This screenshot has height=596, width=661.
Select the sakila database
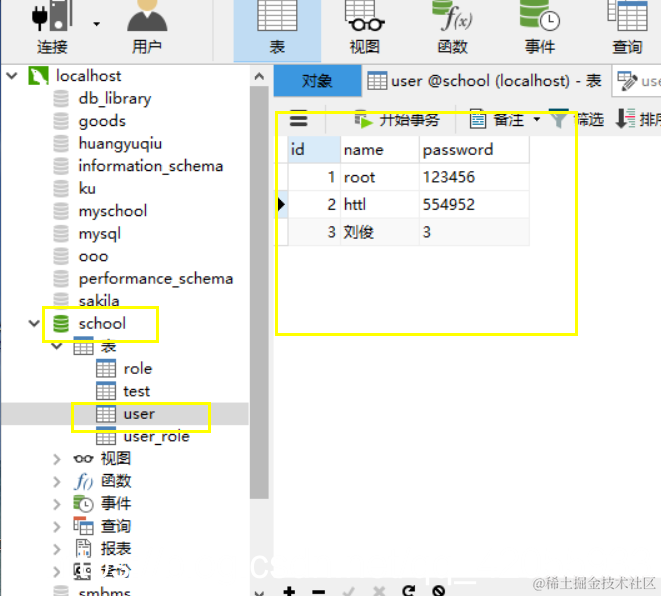pyautogui.click(x=99, y=301)
